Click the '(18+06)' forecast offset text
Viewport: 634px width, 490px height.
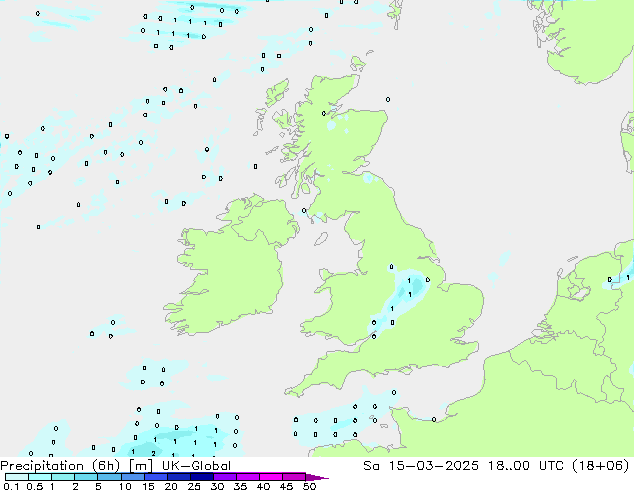[600, 466]
